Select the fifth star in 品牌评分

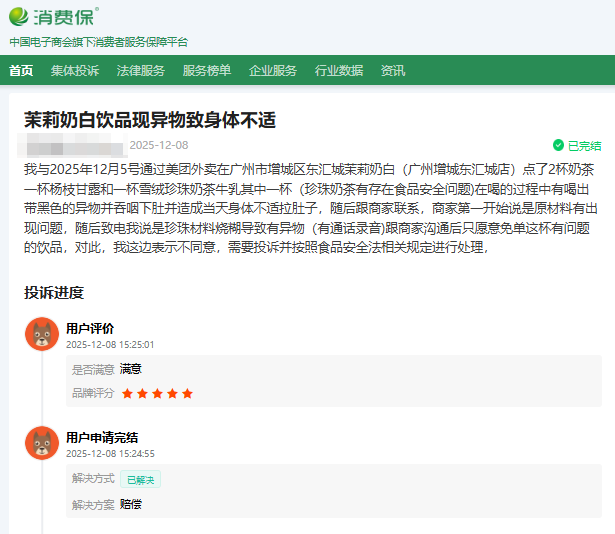pyautogui.click(x=187, y=394)
